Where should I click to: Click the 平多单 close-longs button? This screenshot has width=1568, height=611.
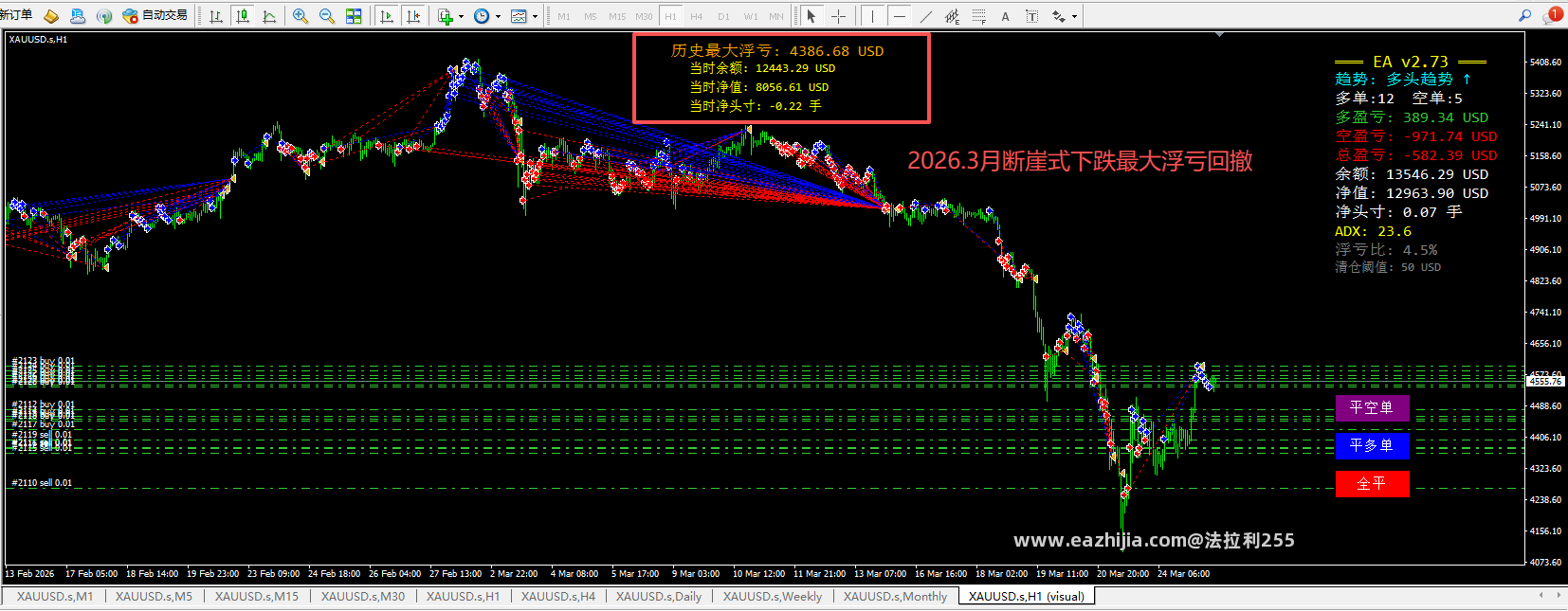point(1372,446)
